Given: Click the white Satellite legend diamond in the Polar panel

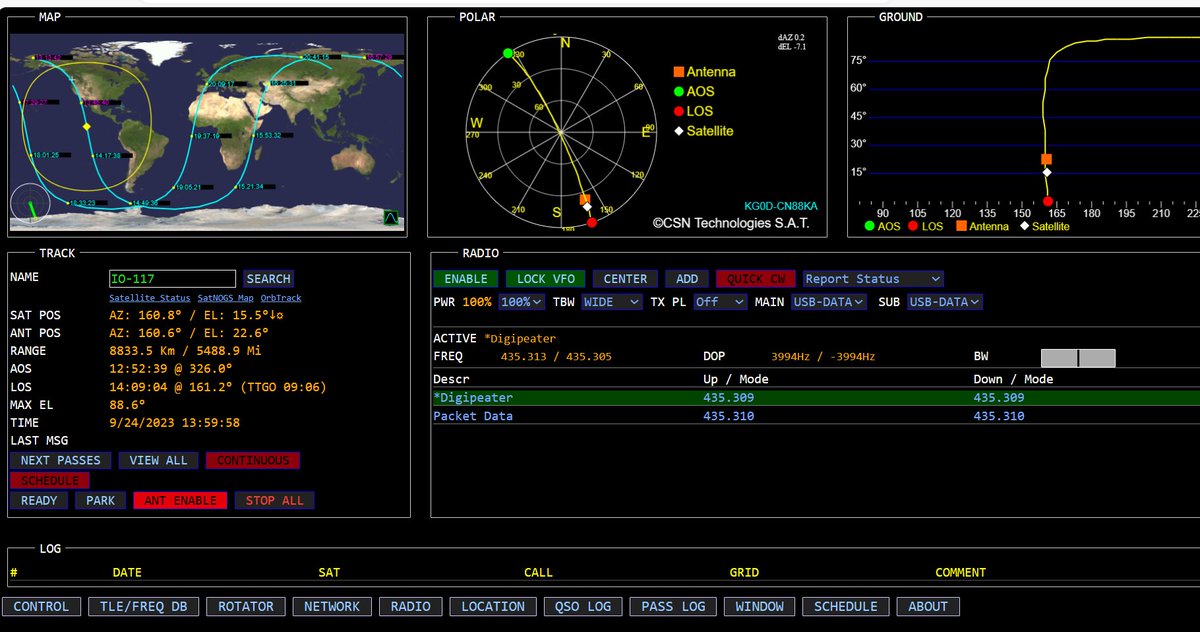Looking at the screenshot, I should (678, 131).
